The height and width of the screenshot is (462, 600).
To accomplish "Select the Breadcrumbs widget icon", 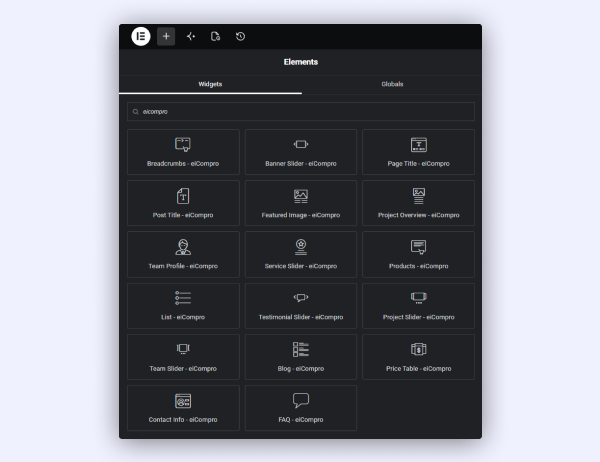I will (x=183, y=144).
